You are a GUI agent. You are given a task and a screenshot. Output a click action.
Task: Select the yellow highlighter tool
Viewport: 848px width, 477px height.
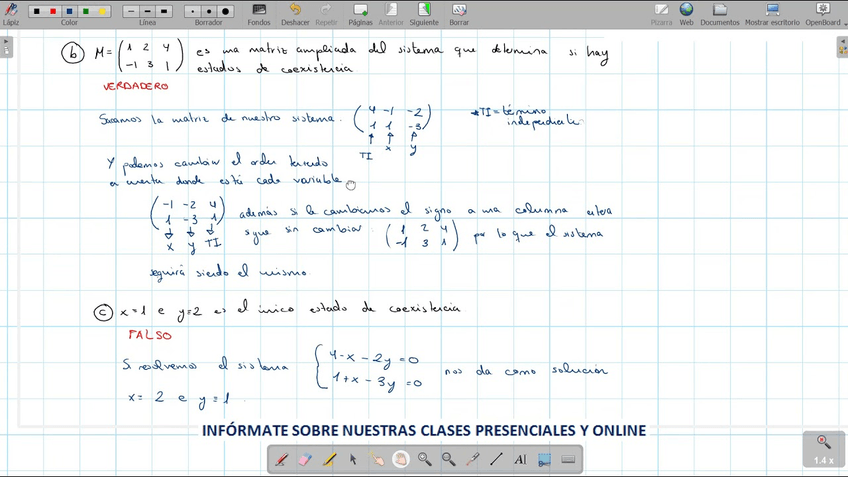[x=330, y=460]
